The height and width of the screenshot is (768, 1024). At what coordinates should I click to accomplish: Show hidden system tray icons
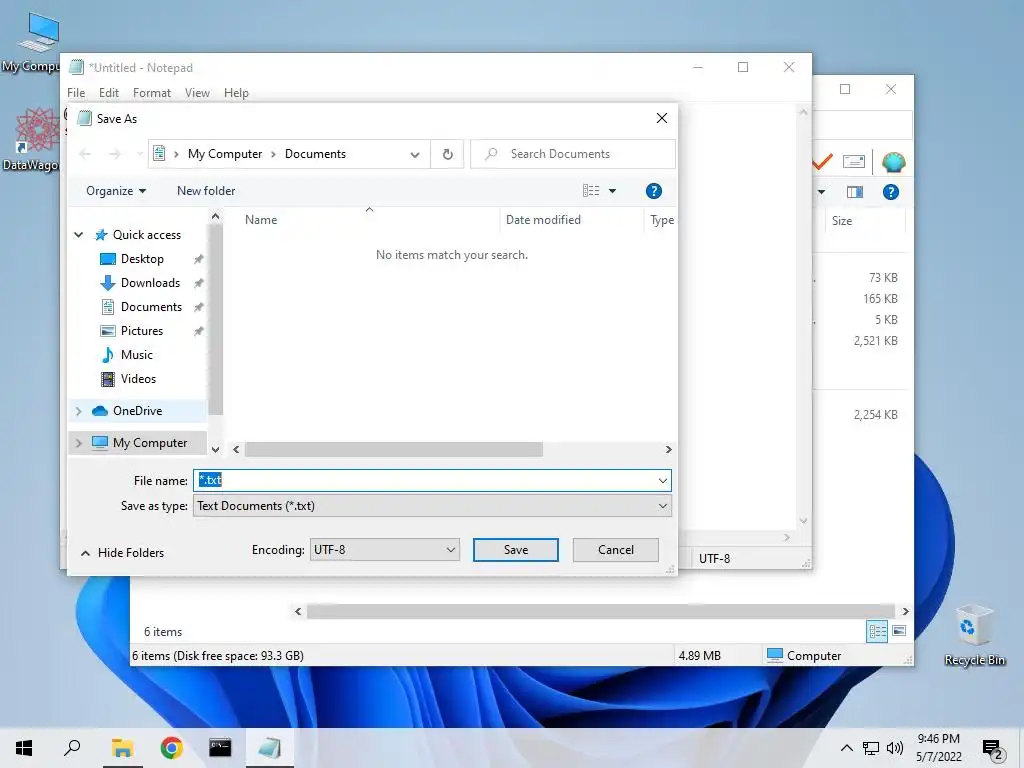coord(846,748)
